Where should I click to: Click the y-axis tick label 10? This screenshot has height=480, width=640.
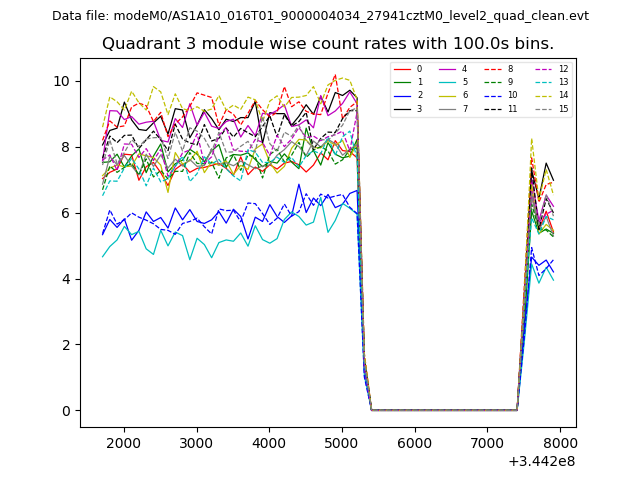pyautogui.click(x=61, y=81)
